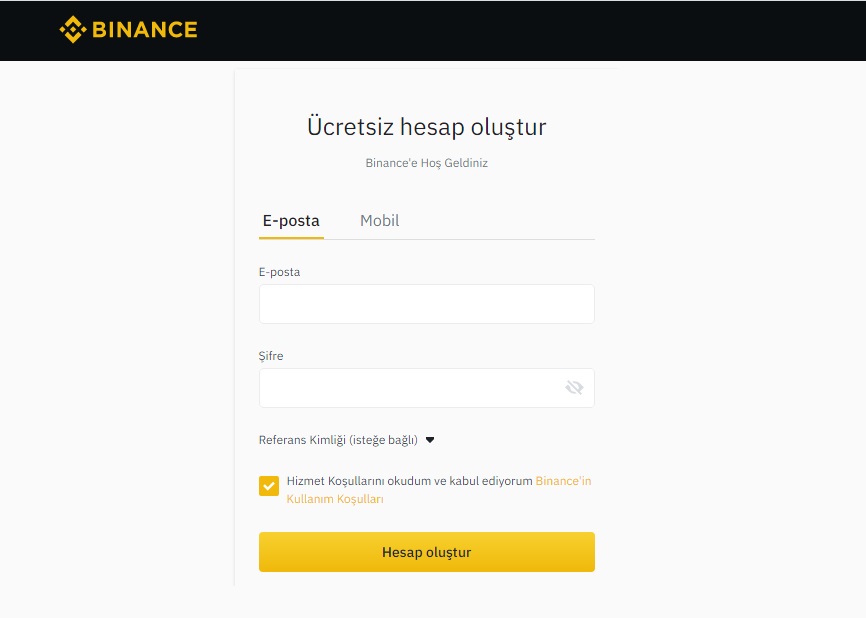Click the yellow underline beneath the E-posta tab
The image size is (866, 618).
[x=291, y=238]
